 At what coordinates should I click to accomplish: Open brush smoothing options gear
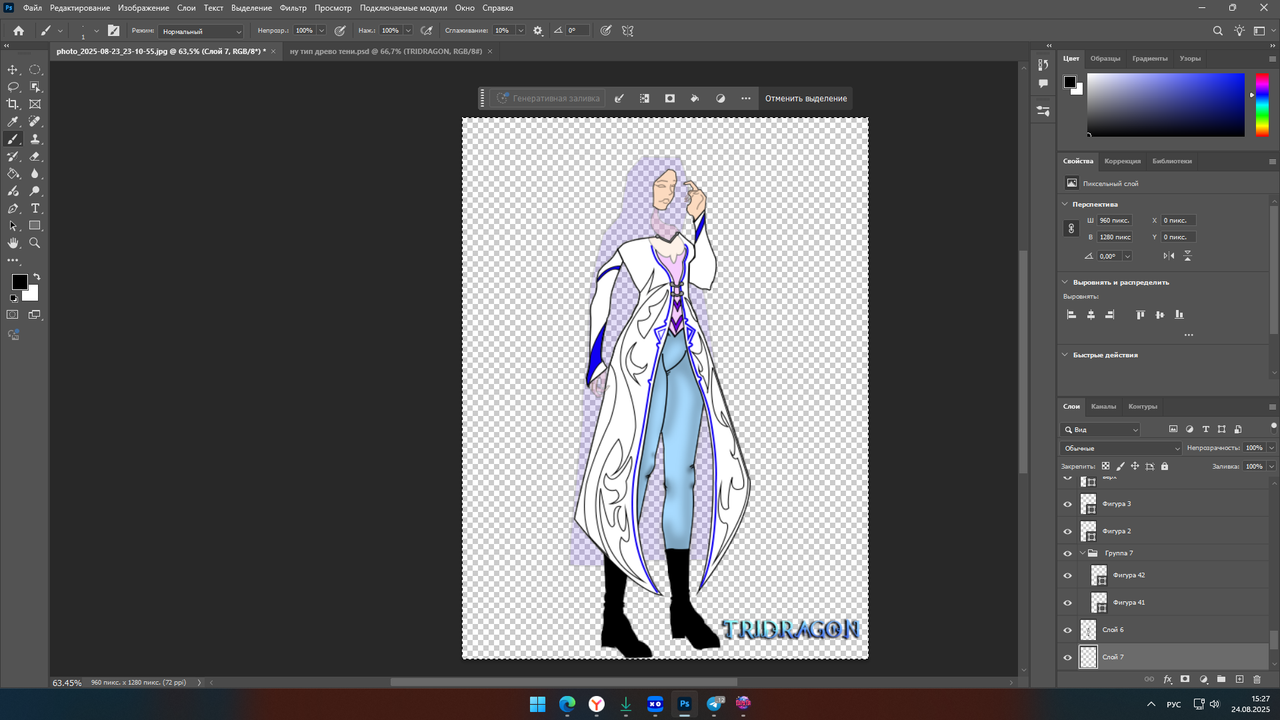pyautogui.click(x=538, y=31)
